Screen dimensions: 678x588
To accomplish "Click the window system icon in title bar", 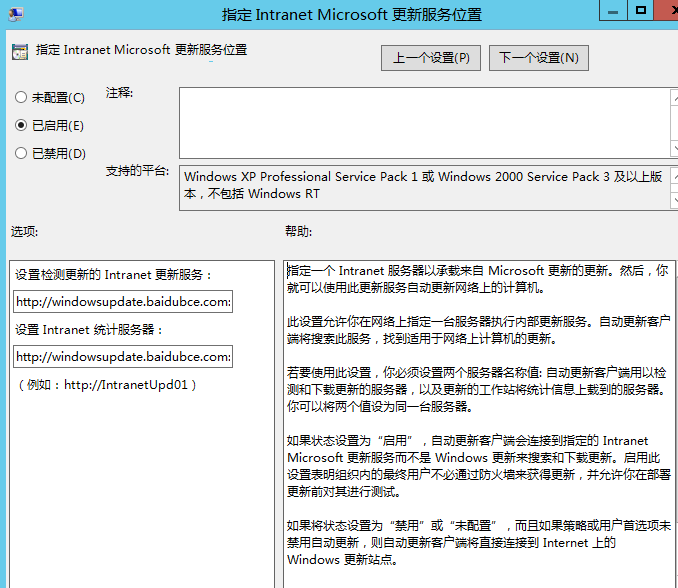I will click(x=16, y=14).
